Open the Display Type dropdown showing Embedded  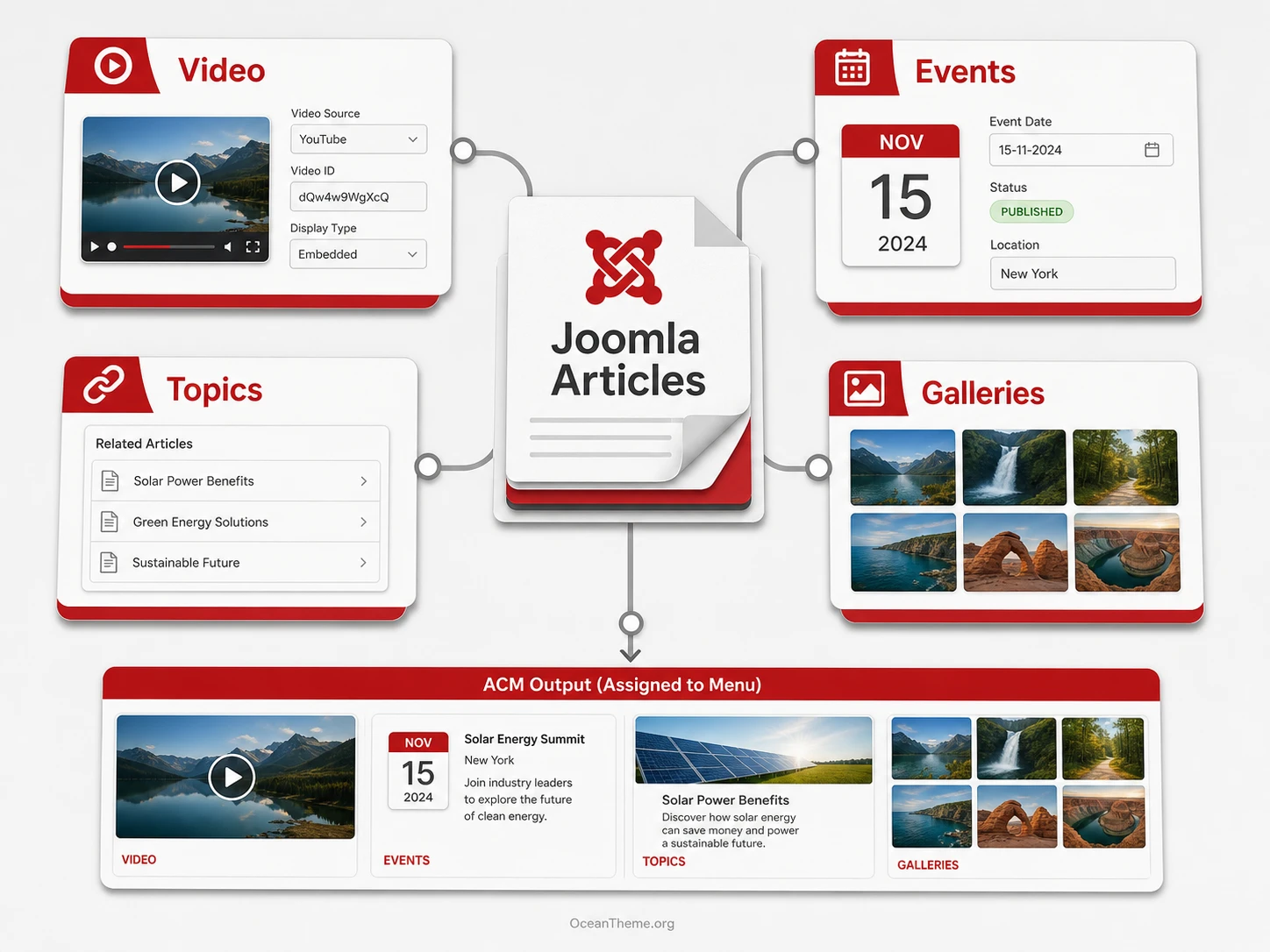358,254
